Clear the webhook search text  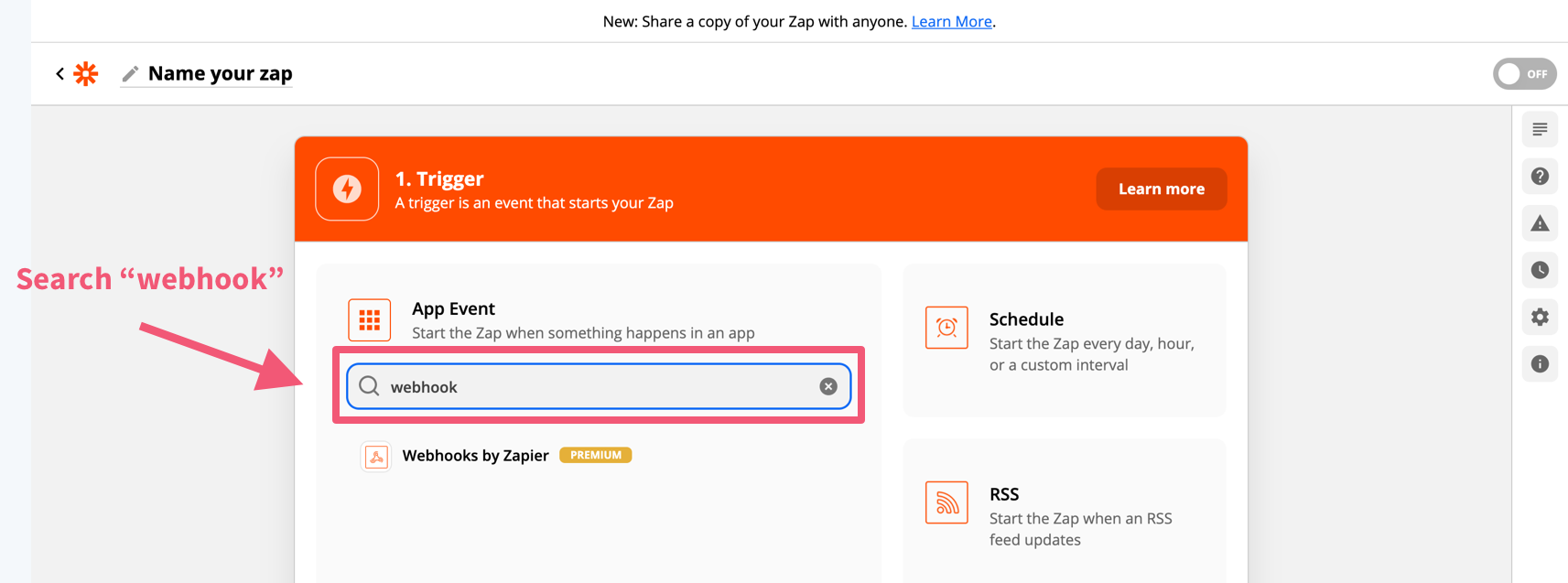[828, 386]
